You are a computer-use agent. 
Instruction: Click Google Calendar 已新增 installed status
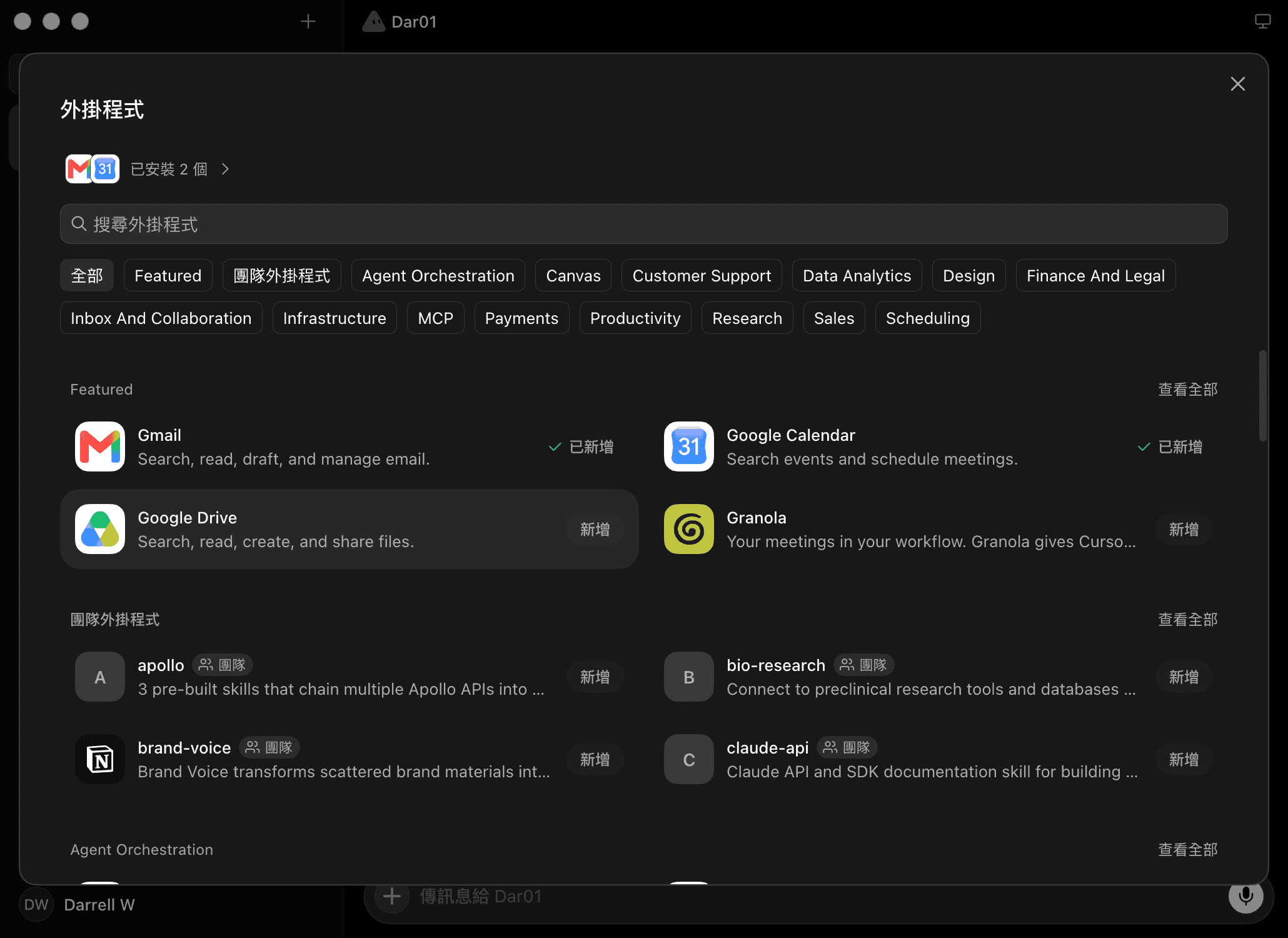click(1170, 446)
